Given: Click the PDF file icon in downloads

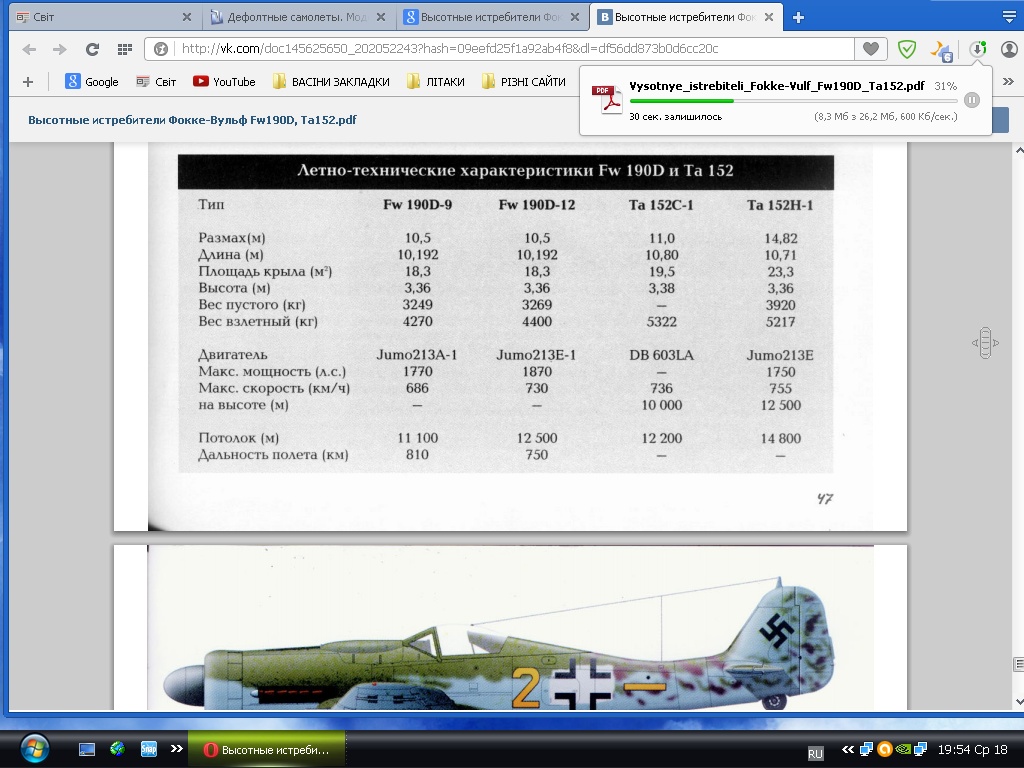Looking at the screenshot, I should pos(606,99).
